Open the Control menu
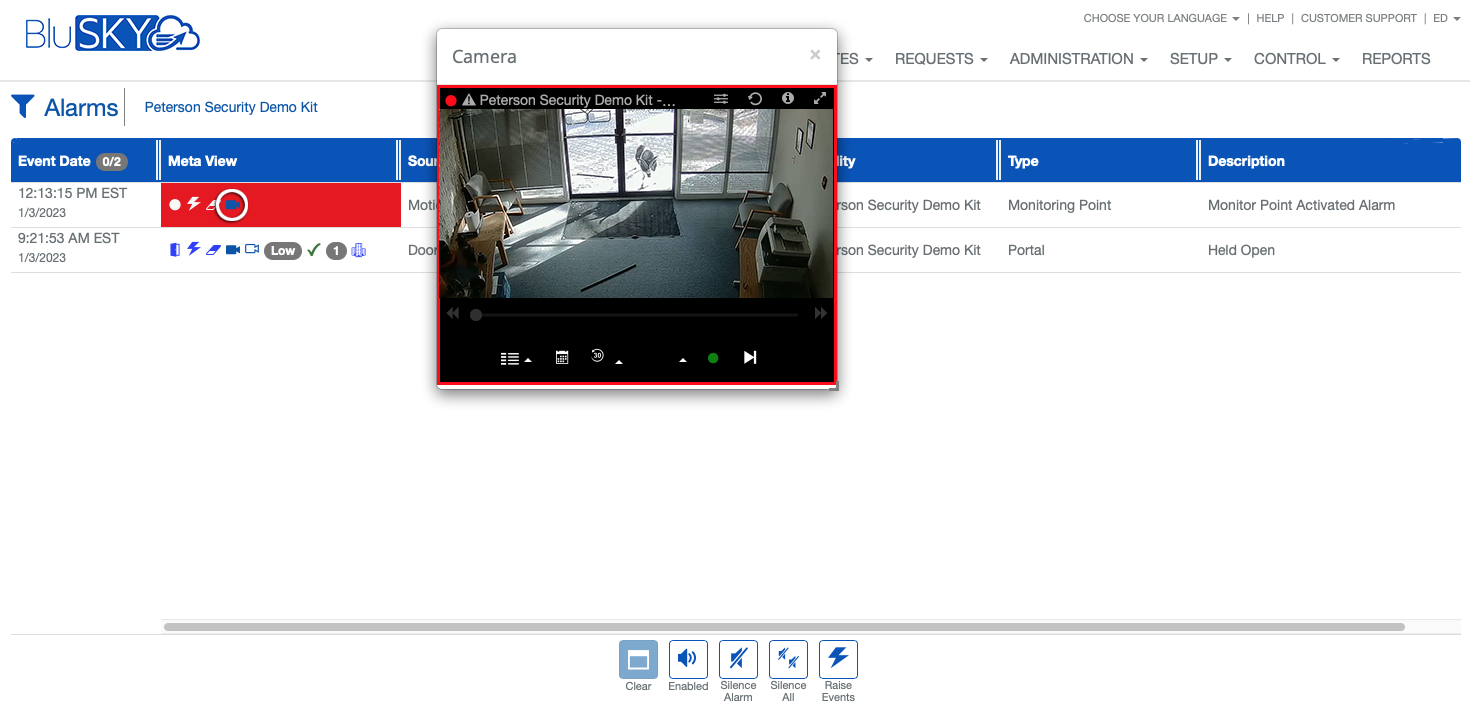This screenshot has width=1470, height=711. point(1296,59)
